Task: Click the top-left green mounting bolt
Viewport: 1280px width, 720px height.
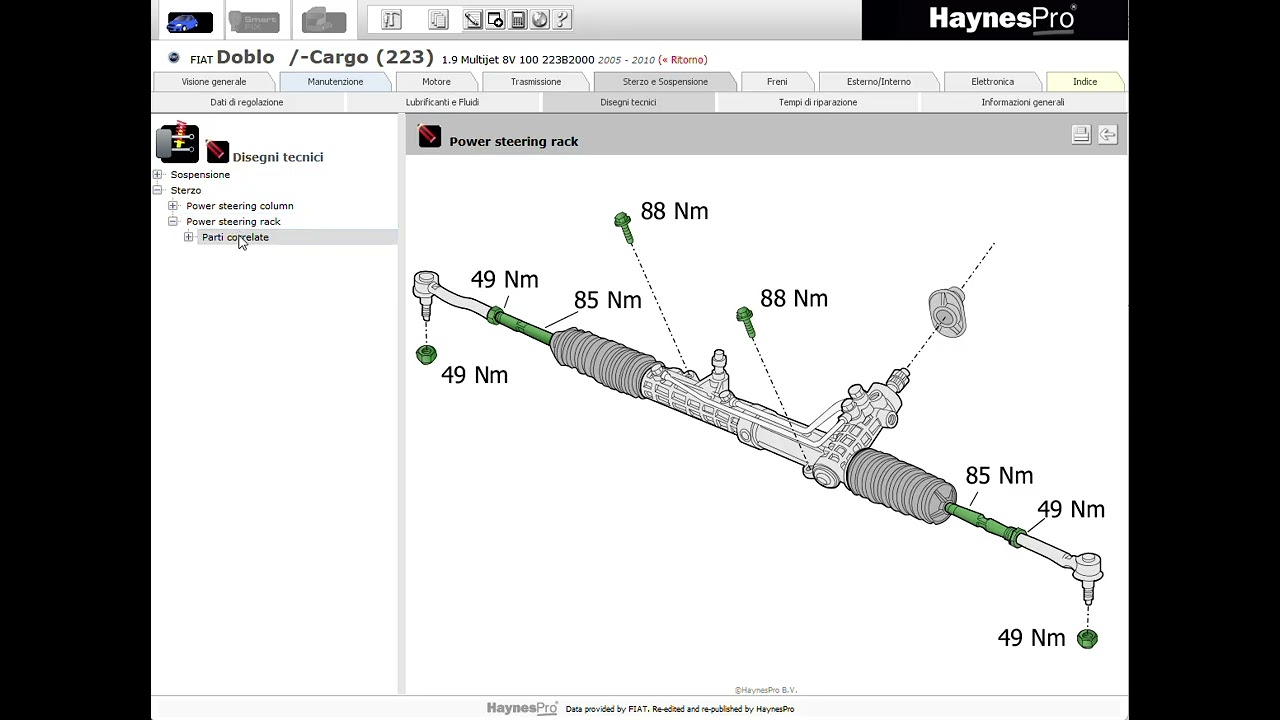Action: (x=623, y=227)
